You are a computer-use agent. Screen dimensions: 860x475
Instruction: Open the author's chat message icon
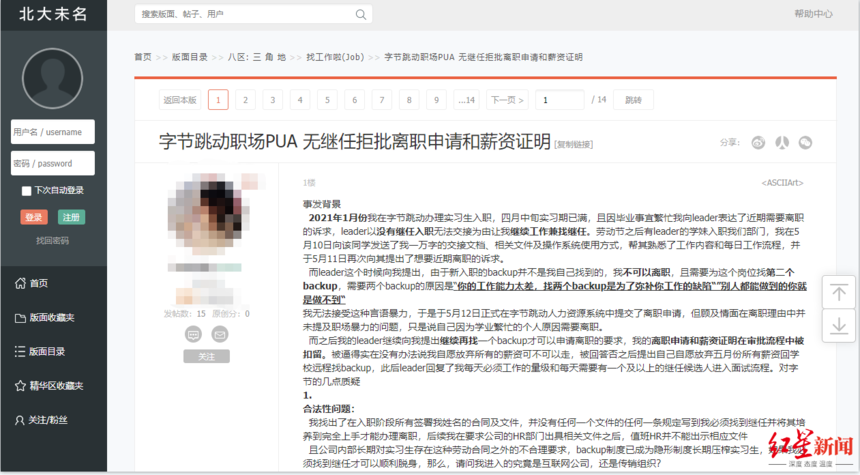[193, 334]
